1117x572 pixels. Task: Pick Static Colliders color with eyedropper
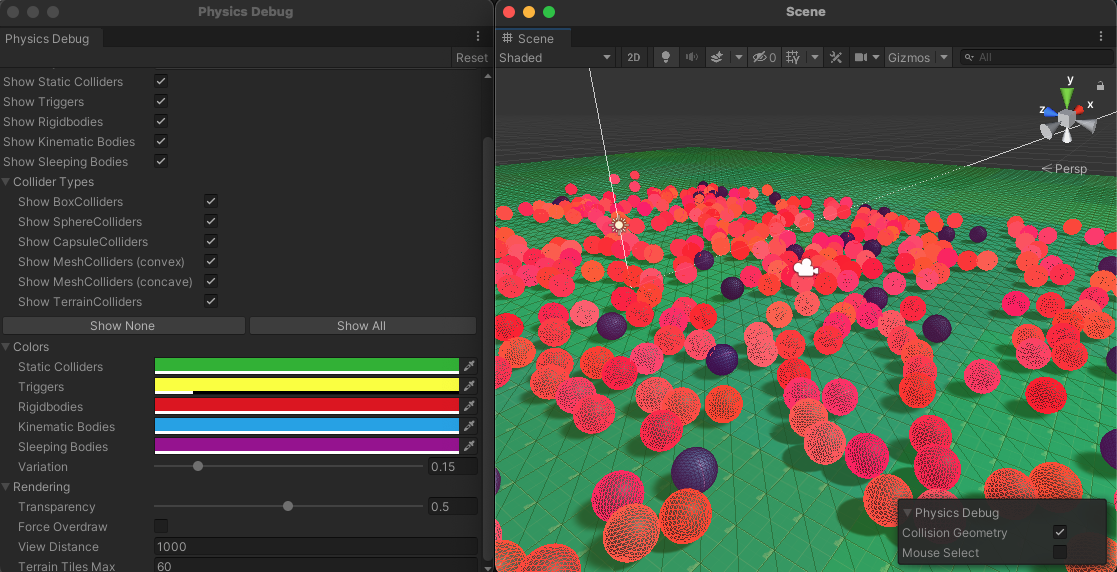pyautogui.click(x=469, y=366)
